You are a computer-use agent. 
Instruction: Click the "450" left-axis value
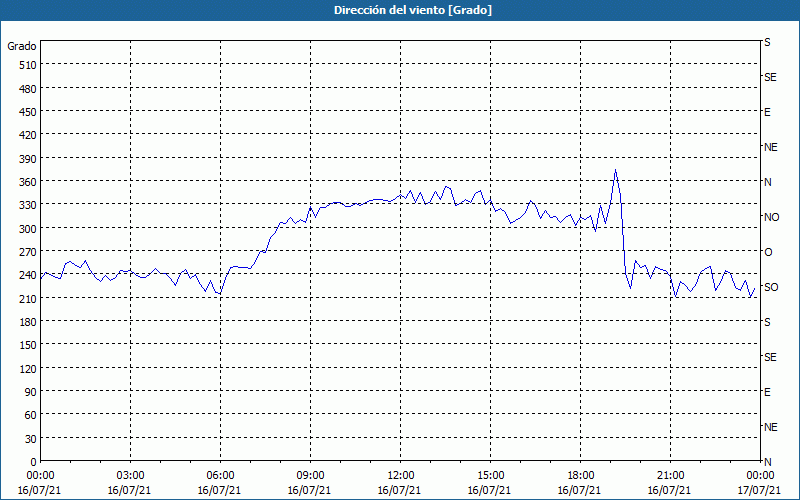click(28, 112)
